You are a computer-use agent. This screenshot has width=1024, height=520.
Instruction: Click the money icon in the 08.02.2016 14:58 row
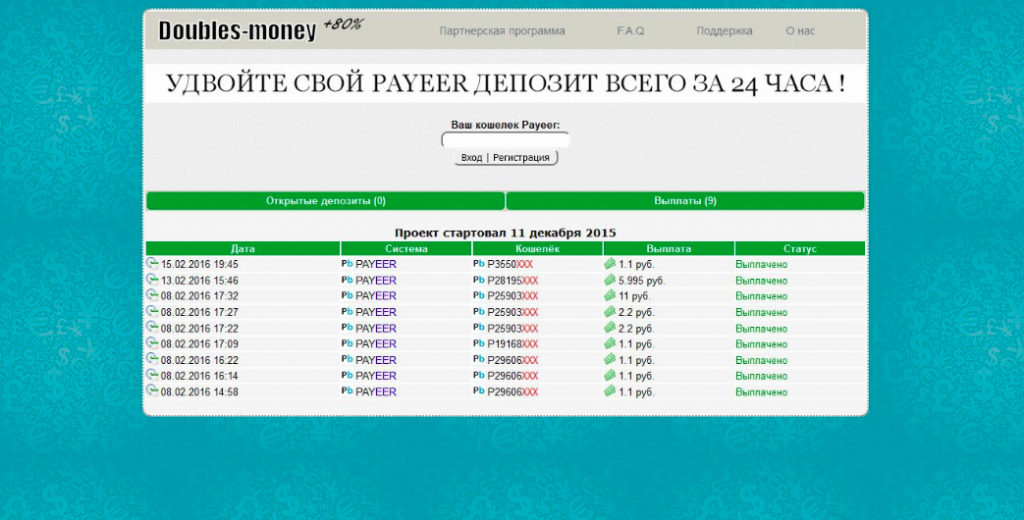[610, 391]
